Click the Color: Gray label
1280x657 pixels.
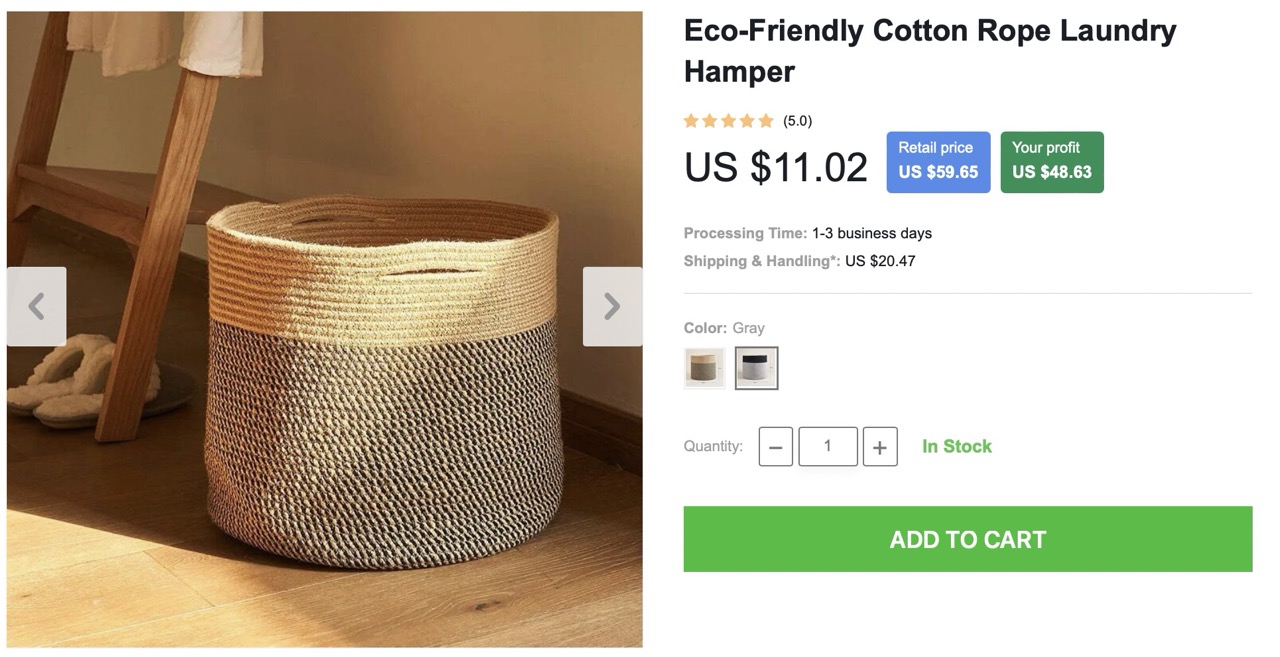(723, 328)
